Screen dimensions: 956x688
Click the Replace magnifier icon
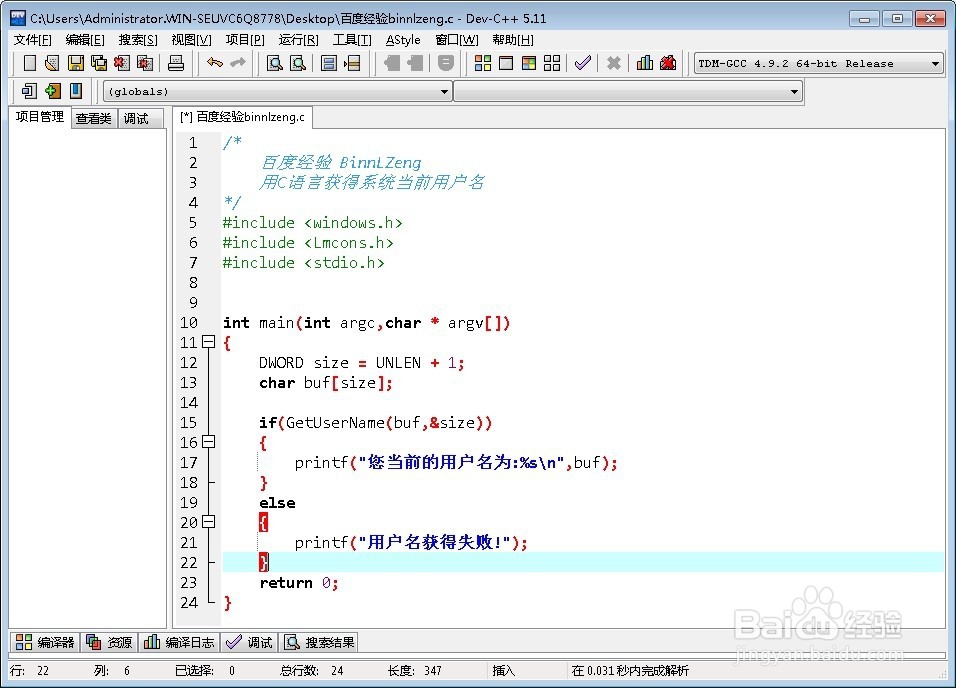click(x=298, y=63)
